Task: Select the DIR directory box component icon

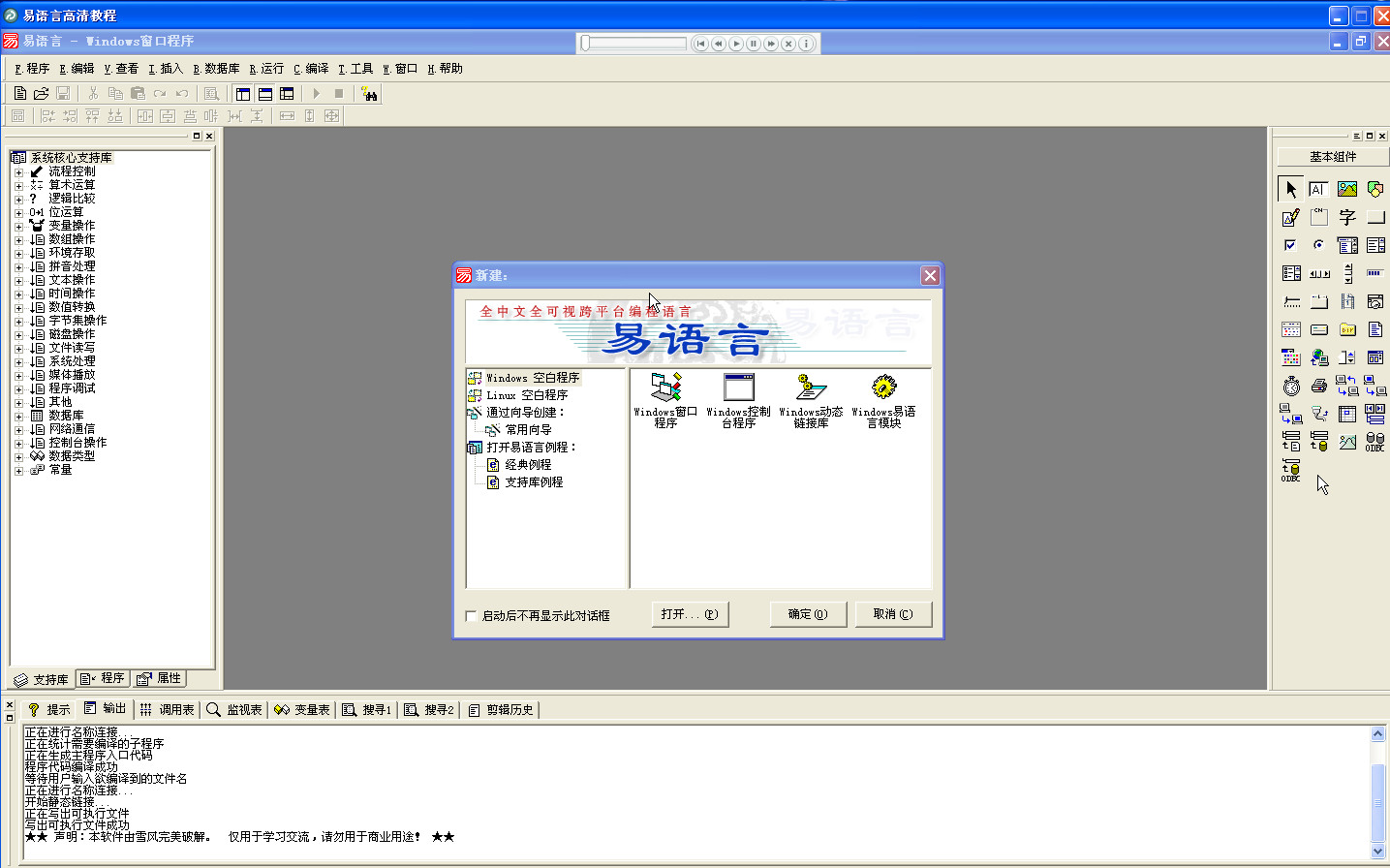Action: pos(1346,329)
